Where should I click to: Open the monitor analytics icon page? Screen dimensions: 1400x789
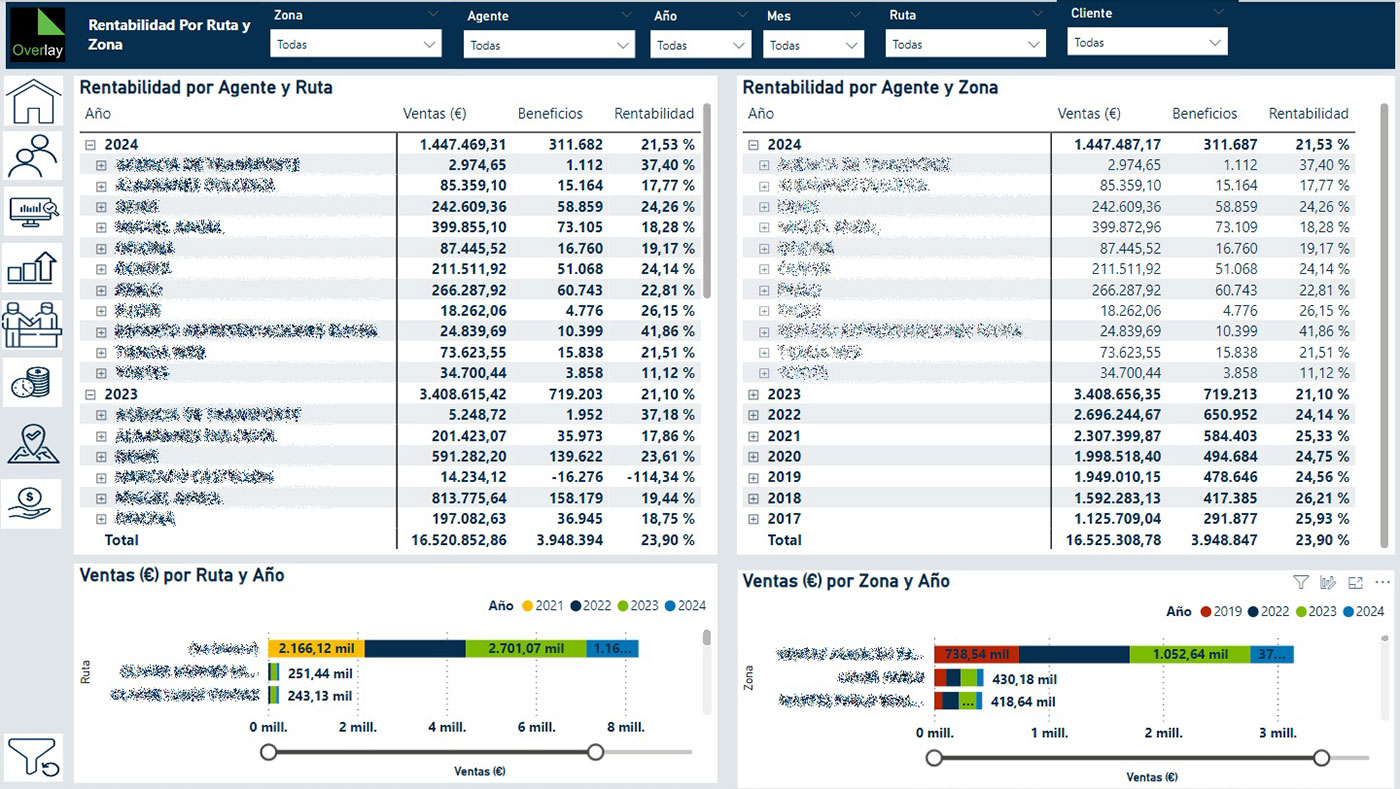33,210
